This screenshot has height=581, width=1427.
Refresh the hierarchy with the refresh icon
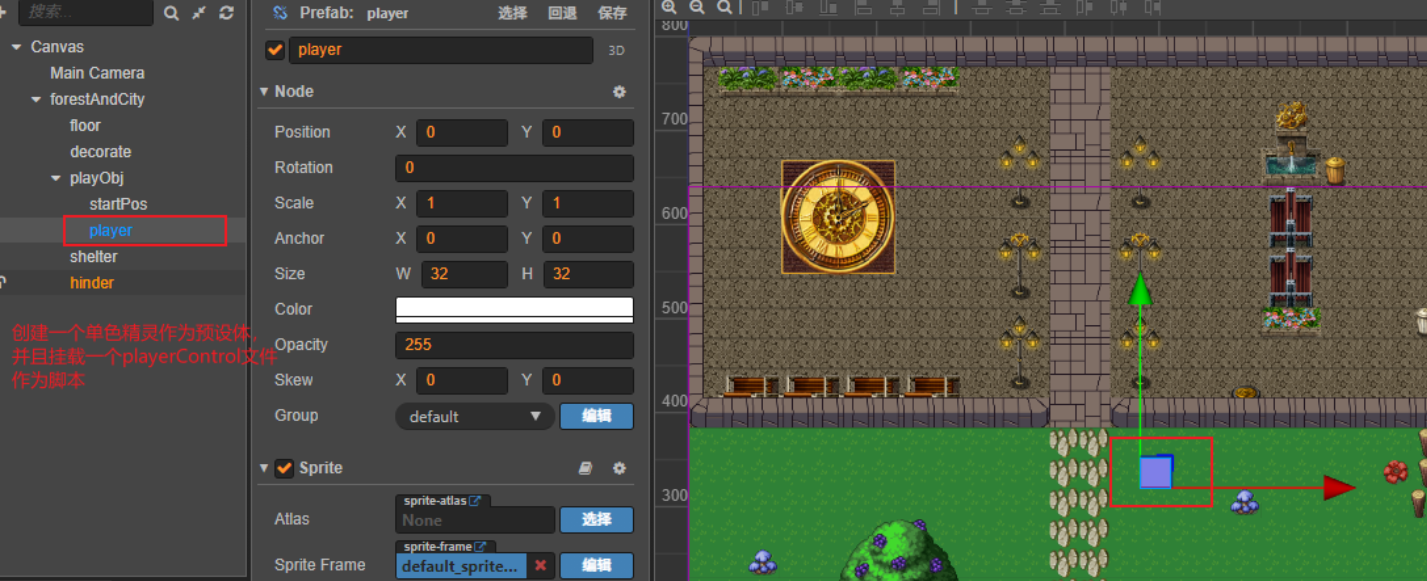point(226,12)
